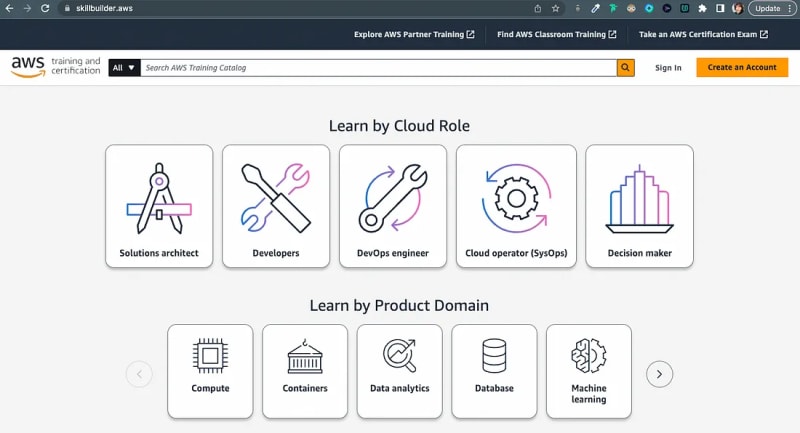The width and height of the screenshot is (800, 433).
Task: Select the DevOps engineer wrench icon
Action: [x=393, y=198]
